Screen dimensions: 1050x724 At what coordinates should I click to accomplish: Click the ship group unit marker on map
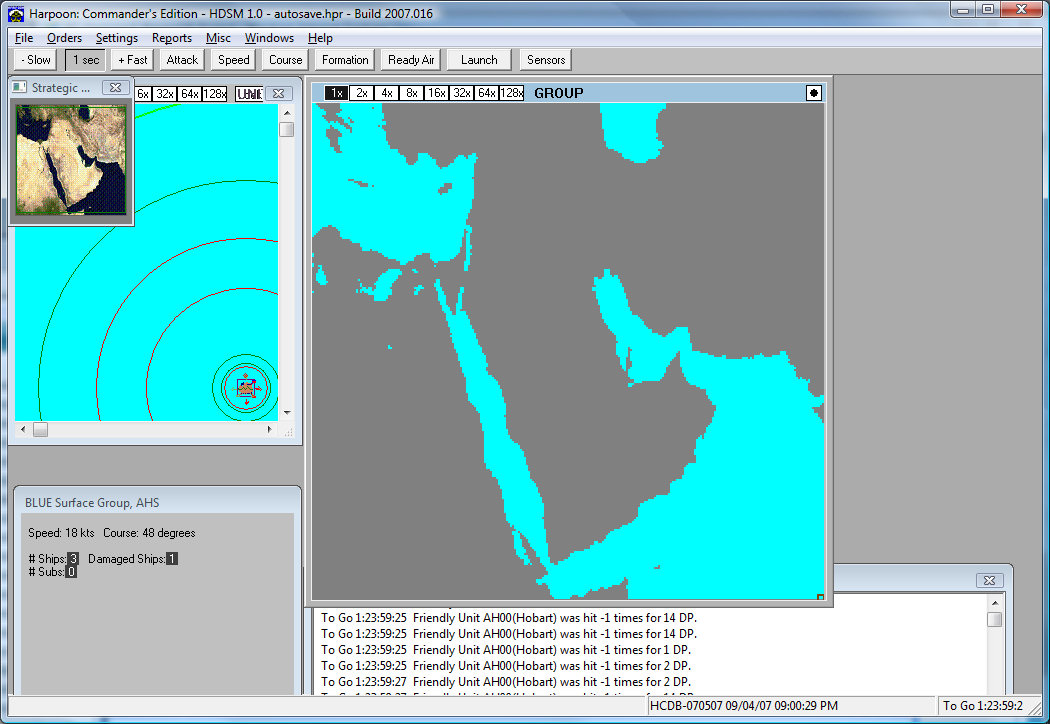tap(245, 388)
